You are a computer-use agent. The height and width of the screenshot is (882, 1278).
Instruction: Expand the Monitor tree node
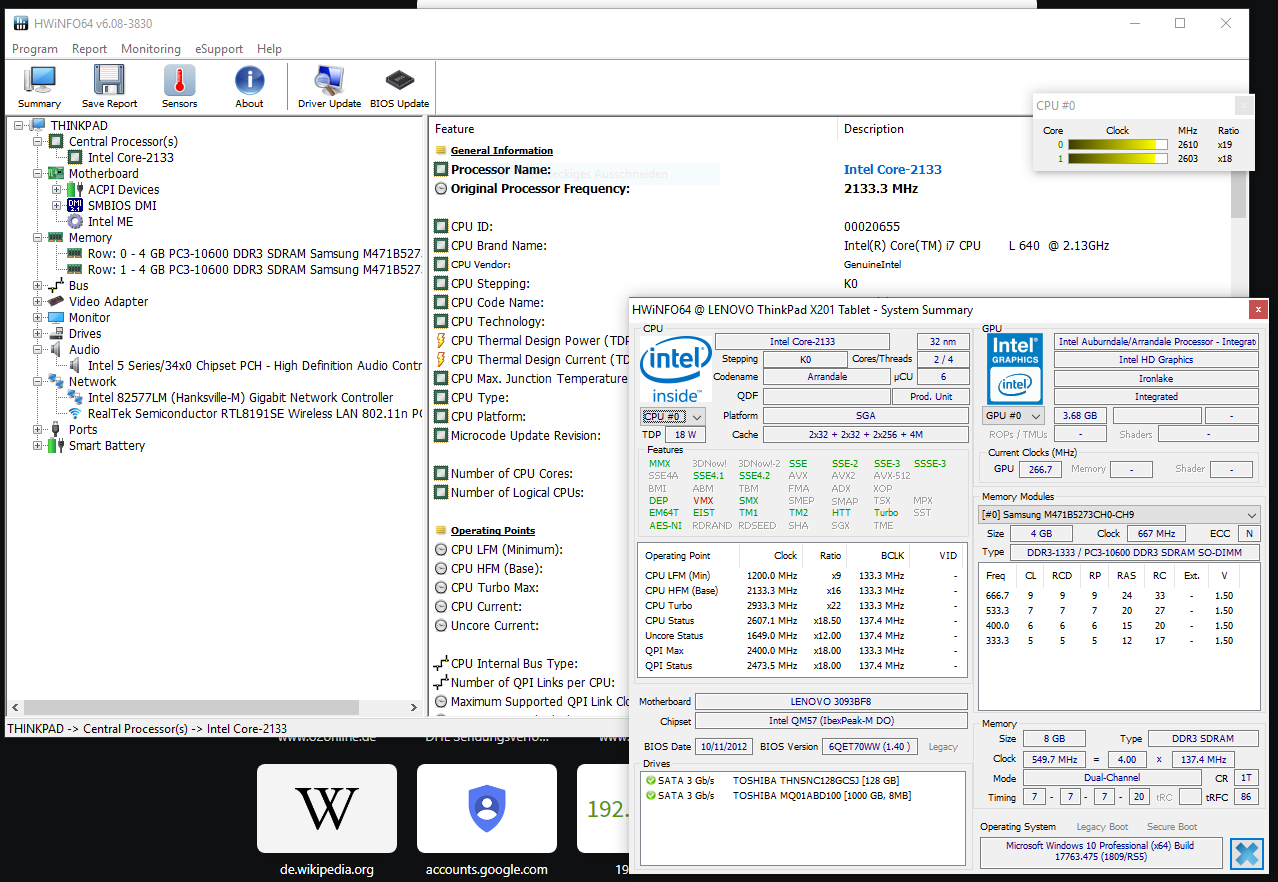(x=38, y=317)
